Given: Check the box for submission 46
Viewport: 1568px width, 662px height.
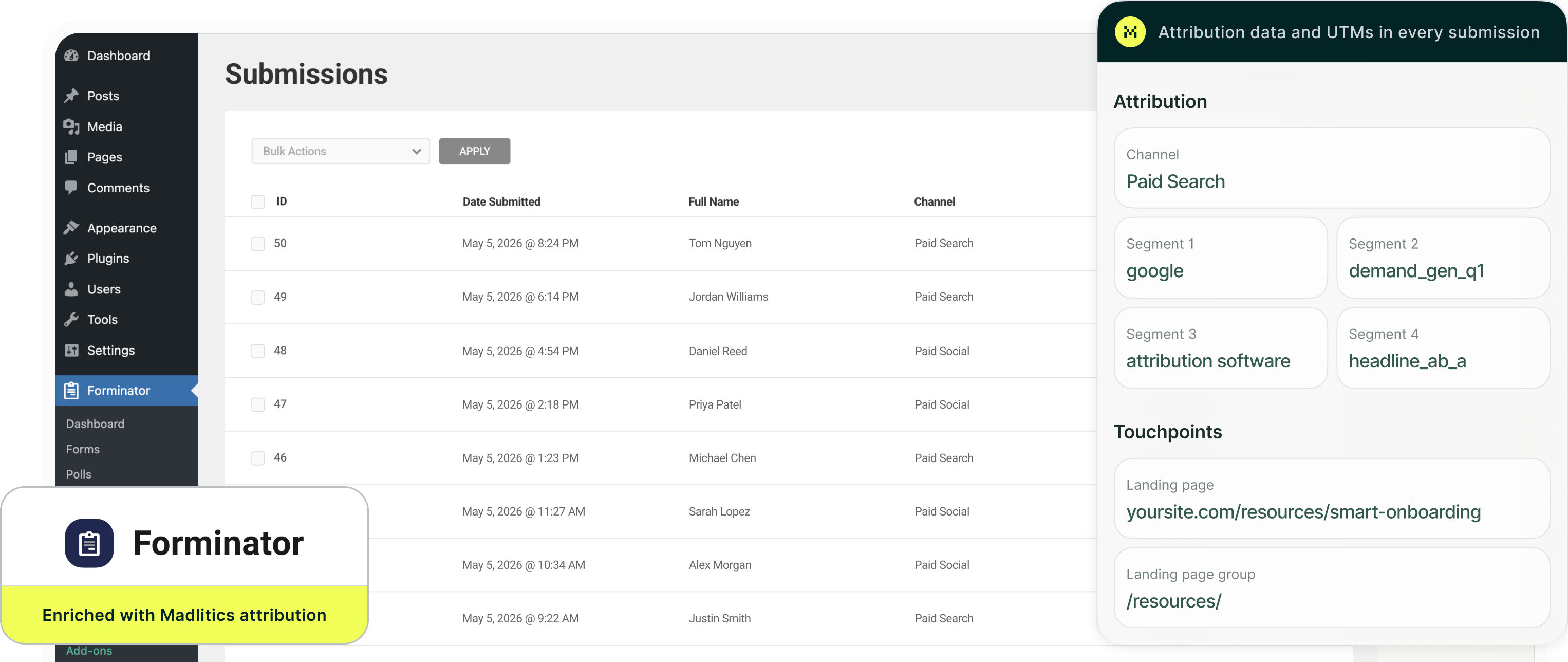Looking at the screenshot, I should (x=258, y=458).
